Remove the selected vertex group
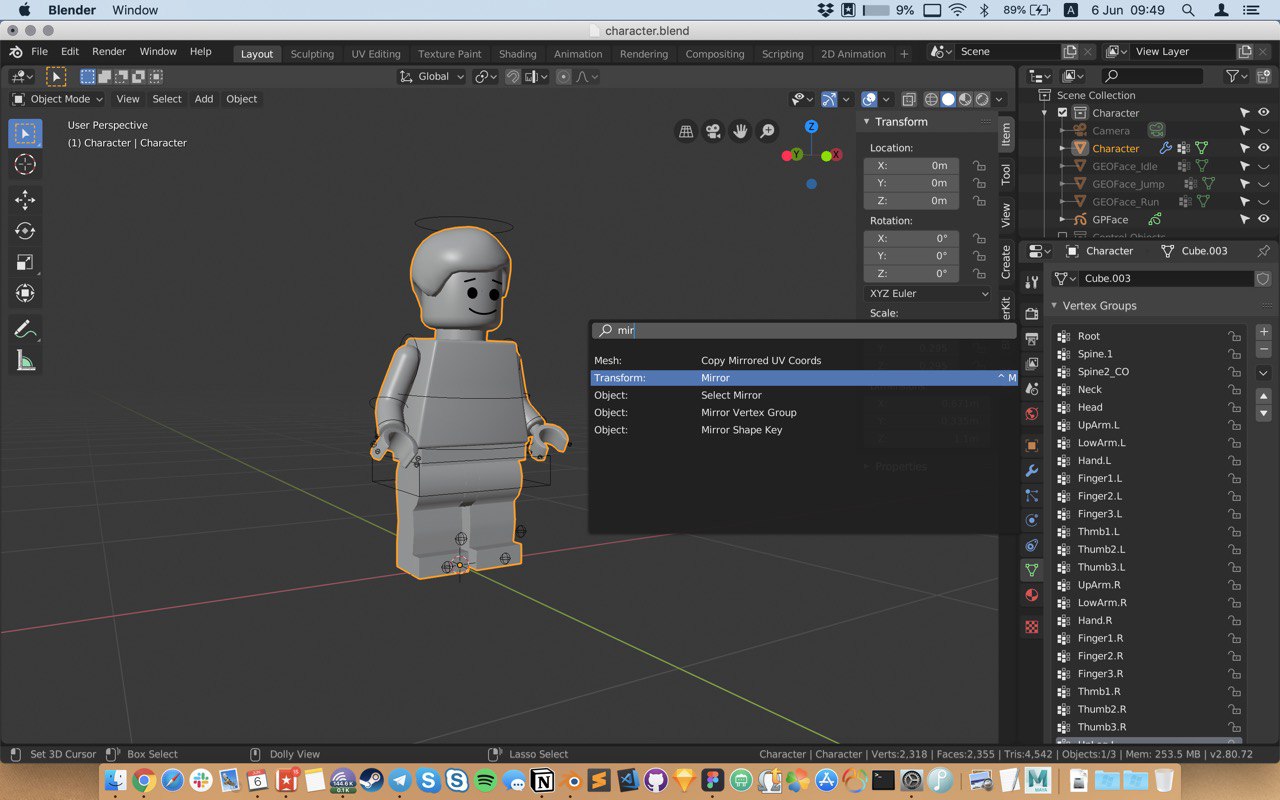This screenshot has width=1280, height=800. [x=1264, y=350]
